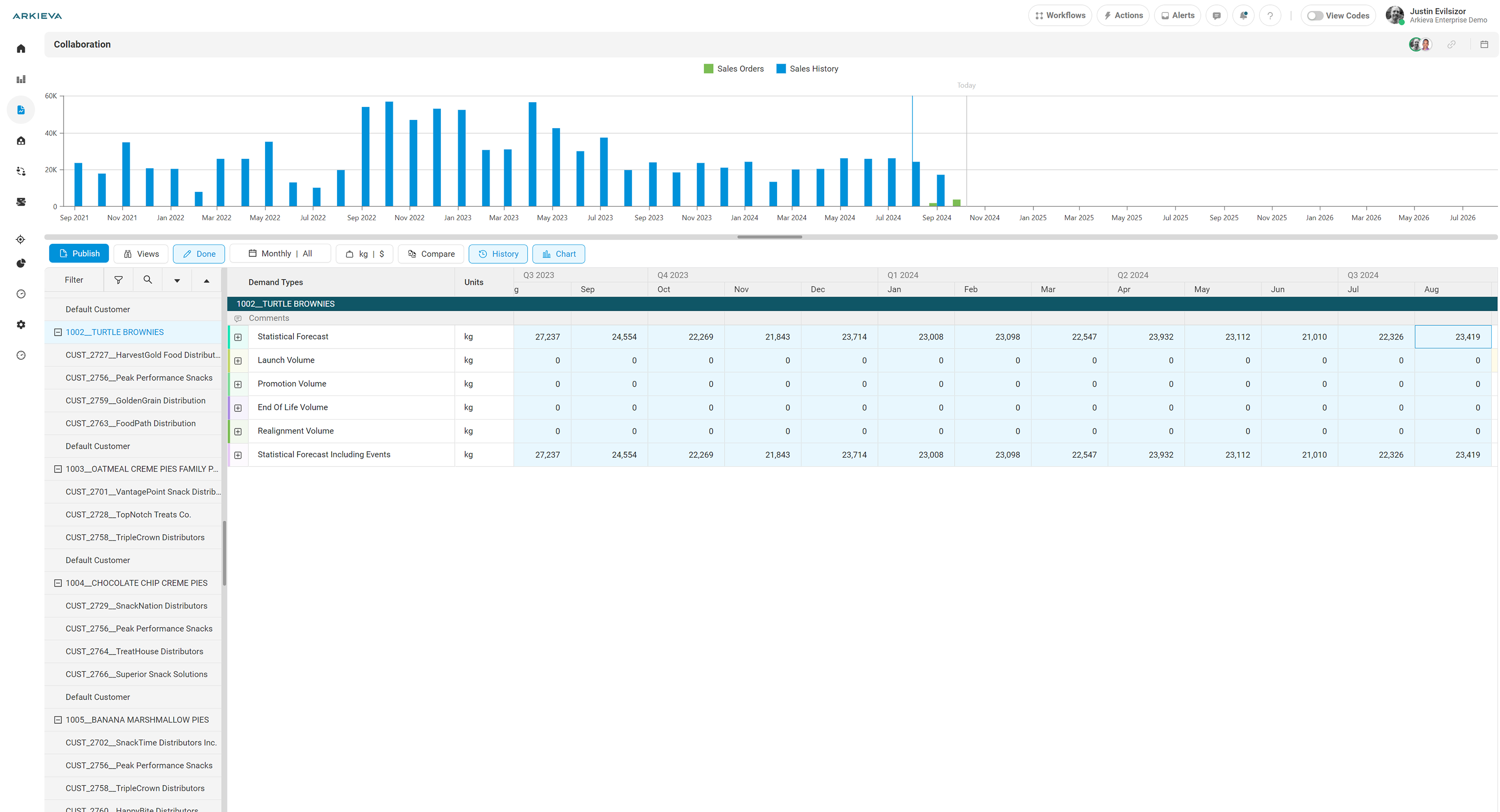Image resolution: width=1500 pixels, height=812 pixels.
Task: Toggle the View Codes switch
Action: click(x=1314, y=16)
